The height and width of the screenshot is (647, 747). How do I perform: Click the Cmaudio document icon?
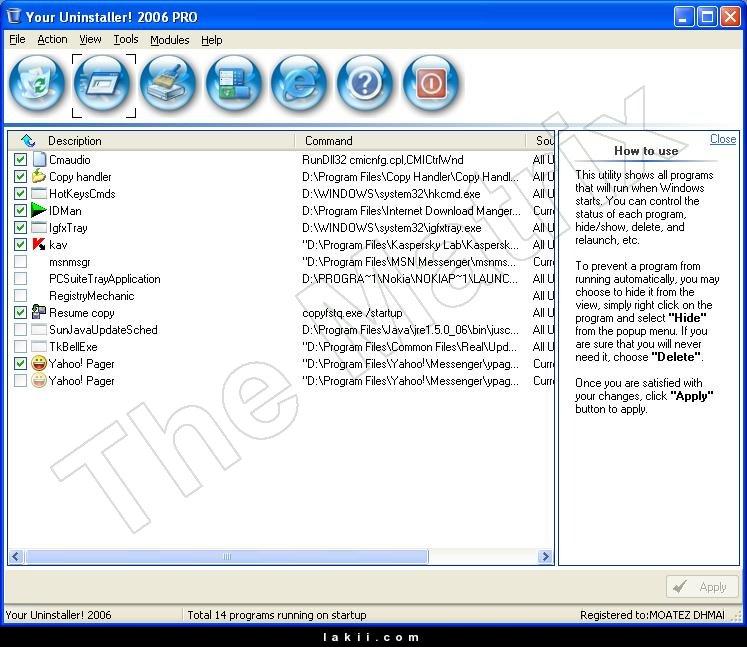pyautogui.click(x=40, y=159)
